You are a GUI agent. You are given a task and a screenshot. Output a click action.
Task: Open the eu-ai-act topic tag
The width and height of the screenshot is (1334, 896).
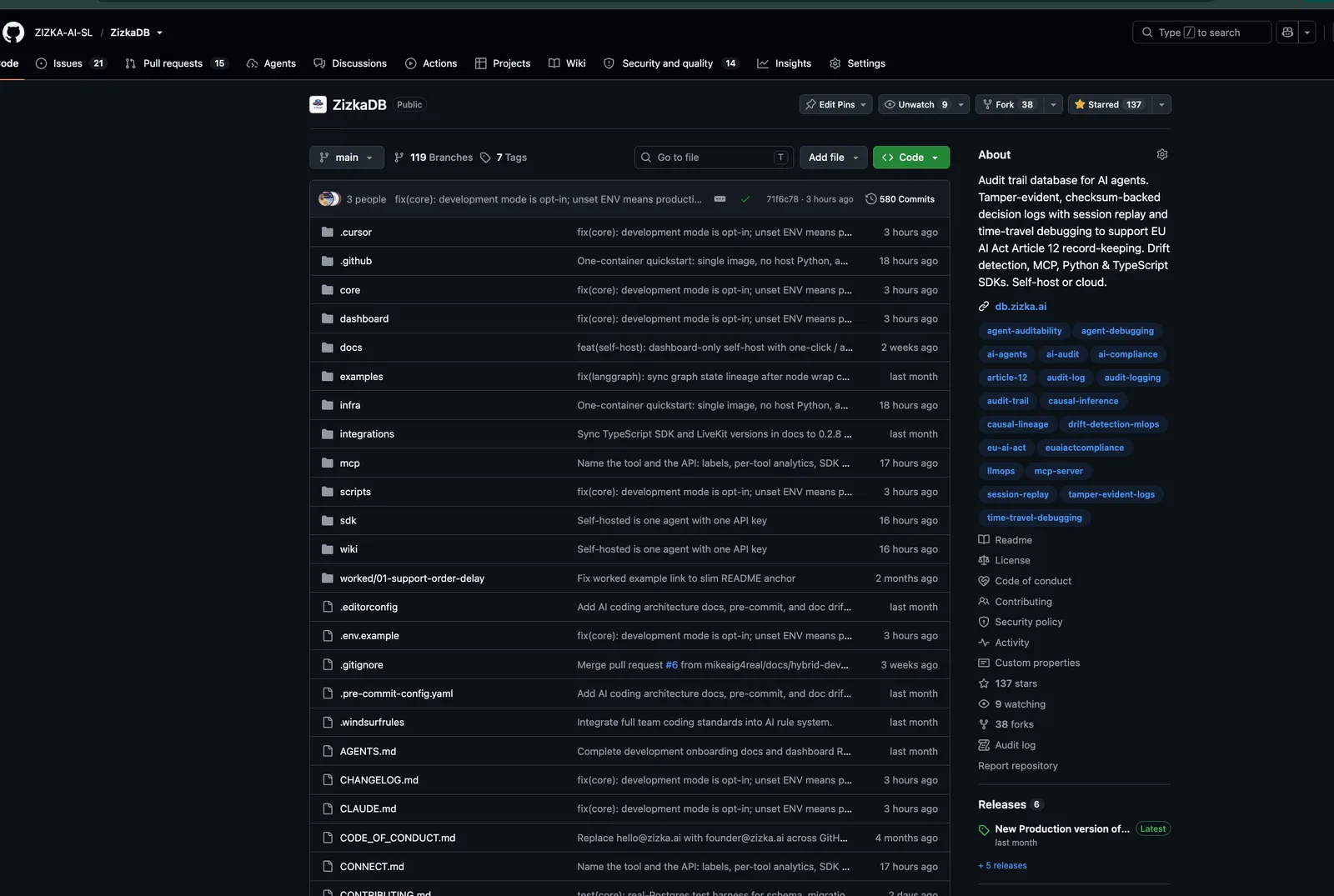(x=1006, y=448)
